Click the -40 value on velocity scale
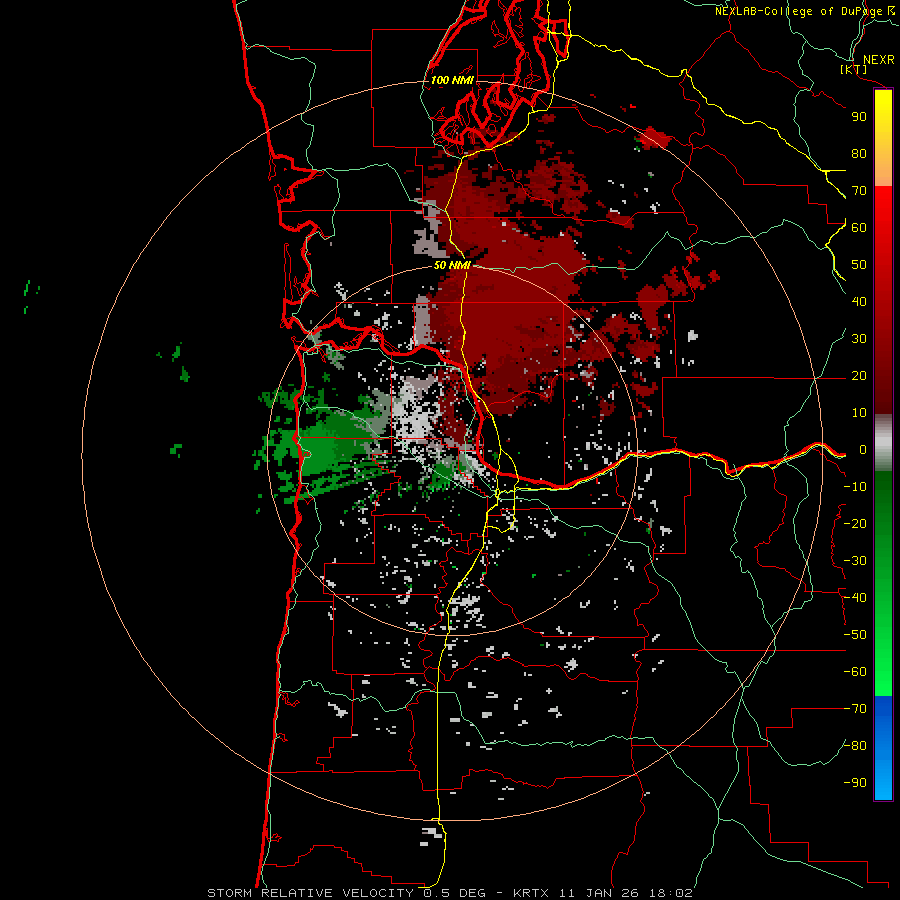Screen dimensions: 900x900 855,598
